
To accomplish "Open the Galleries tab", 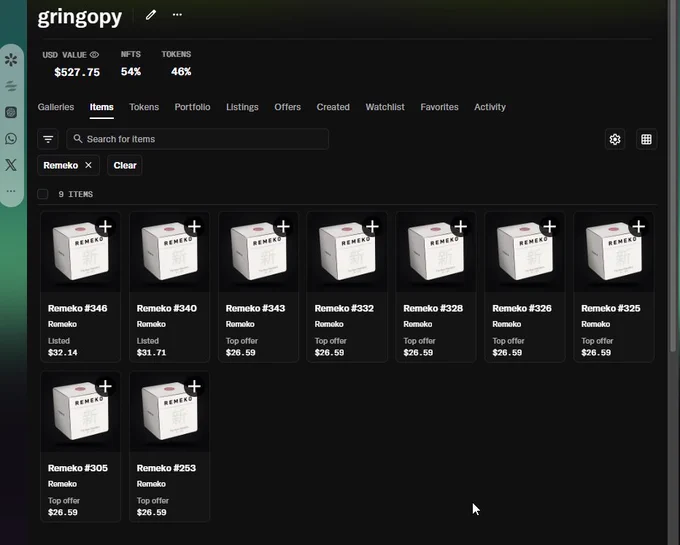I will pyautogui.click(x=56, y=107).
